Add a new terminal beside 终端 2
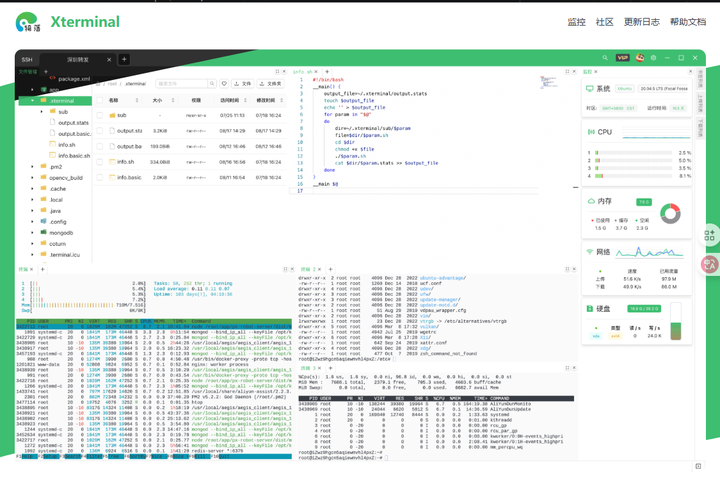Image resolution: width=720 pixels, height=484 pixels. coord(330,269)
